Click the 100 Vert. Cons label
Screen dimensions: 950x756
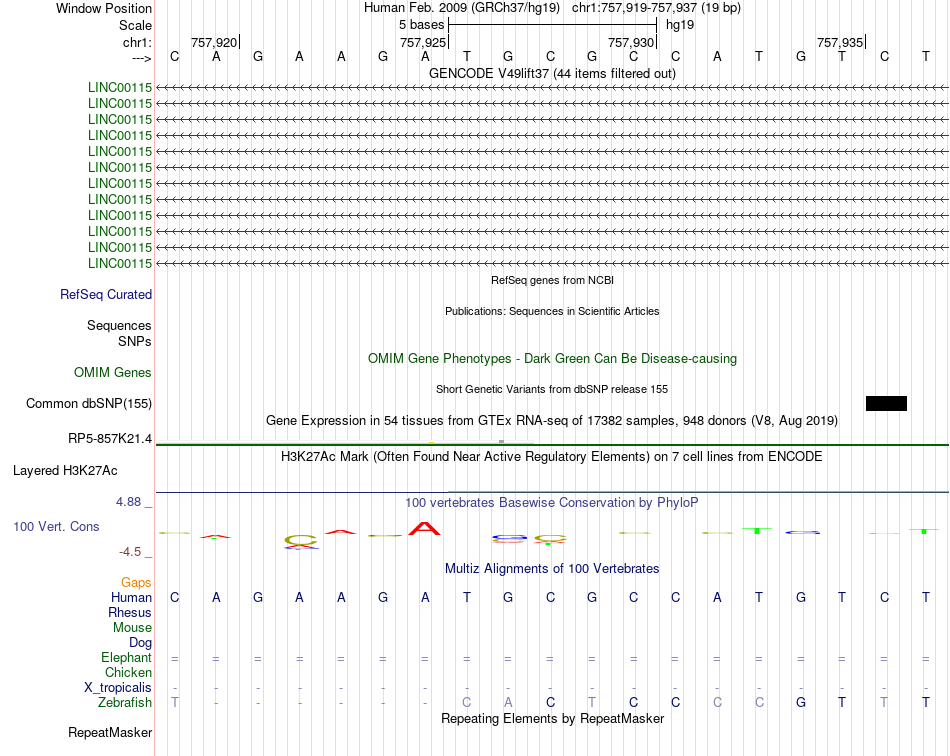coord(56,526)
